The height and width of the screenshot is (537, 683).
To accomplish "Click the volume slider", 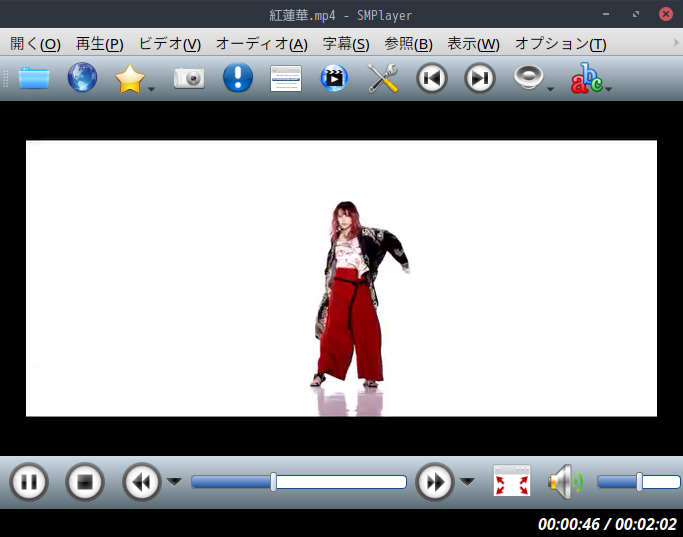I will point(639,482).
